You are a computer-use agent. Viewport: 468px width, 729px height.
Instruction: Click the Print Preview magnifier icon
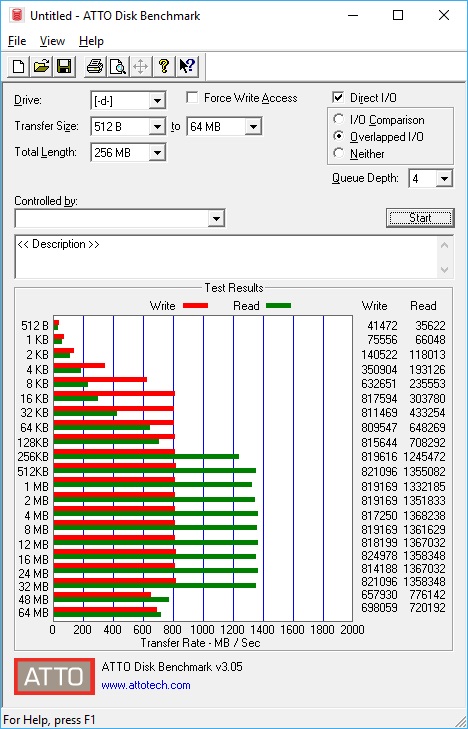click(118, 66)
